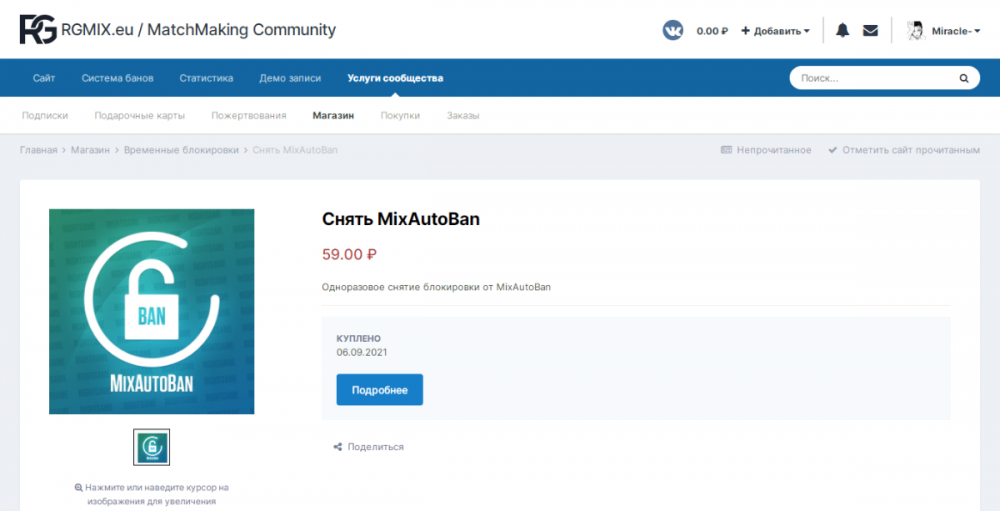
Task: Open Временные блокировки breadcrumb link
Action: click(181, 150)
